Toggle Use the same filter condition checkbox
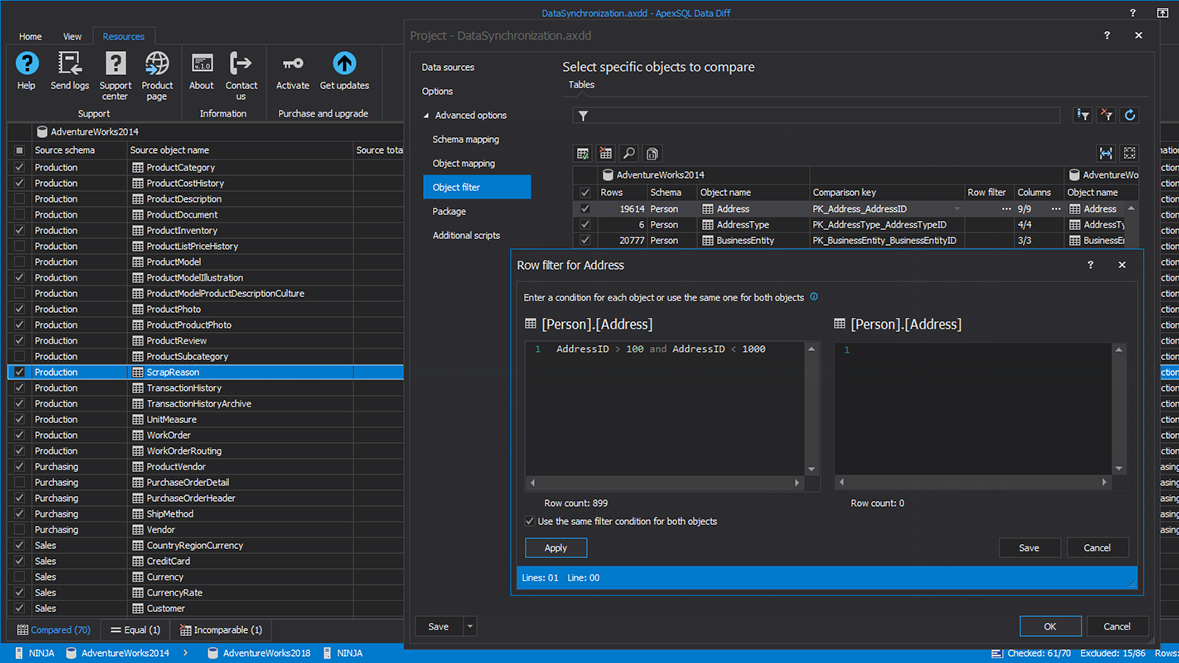The width and height of the screenshot is (1179, 663). [x=530, y=521]
